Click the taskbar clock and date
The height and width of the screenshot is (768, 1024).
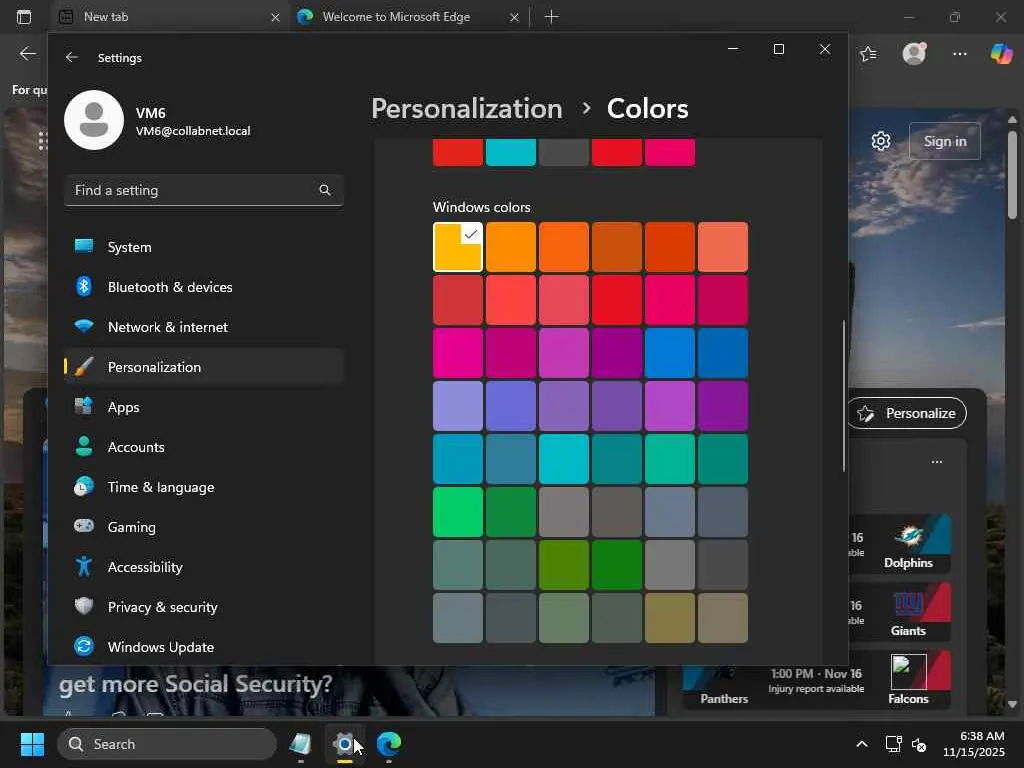pyautogui.click(x=973, y=744)
